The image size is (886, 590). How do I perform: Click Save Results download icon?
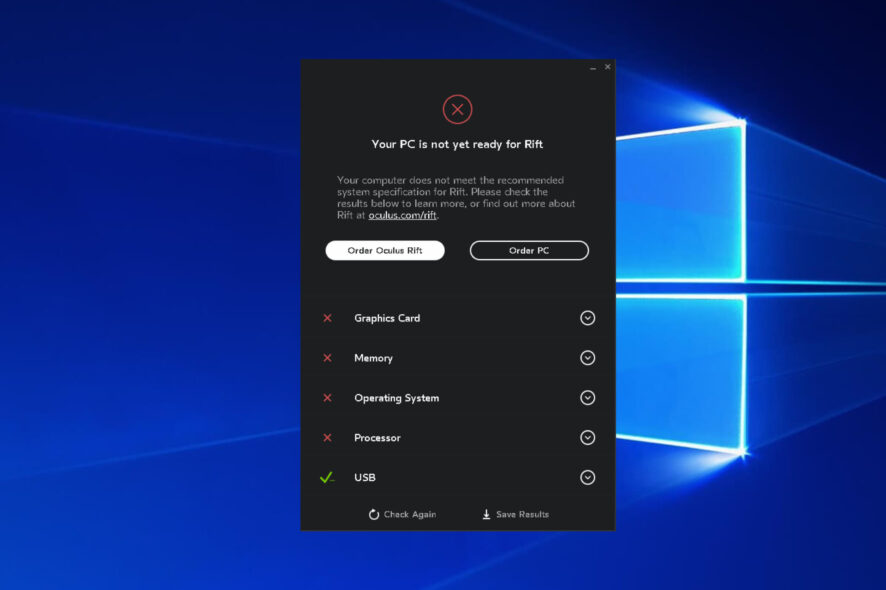(486, 514)
